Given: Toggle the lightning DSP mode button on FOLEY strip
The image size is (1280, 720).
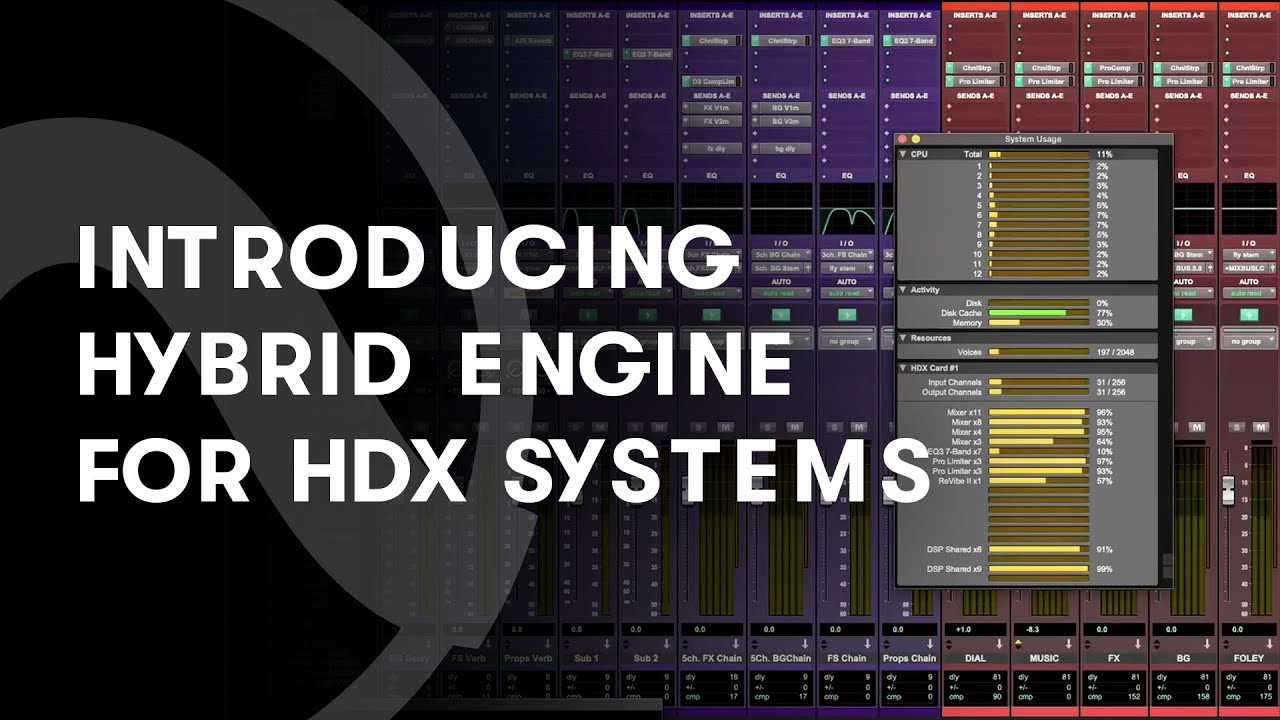Looking at the screenshot, I should click(1248, 315).
